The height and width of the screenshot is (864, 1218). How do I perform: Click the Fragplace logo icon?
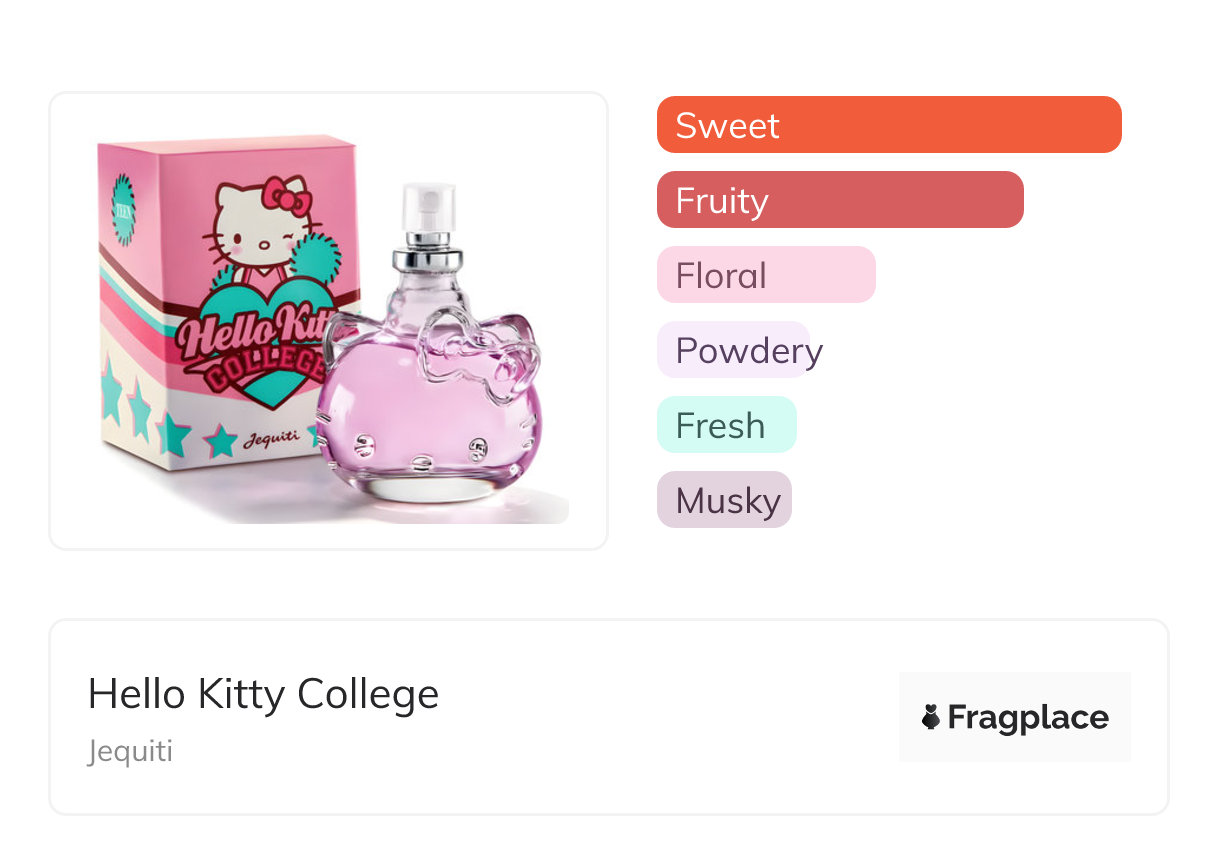931,717
